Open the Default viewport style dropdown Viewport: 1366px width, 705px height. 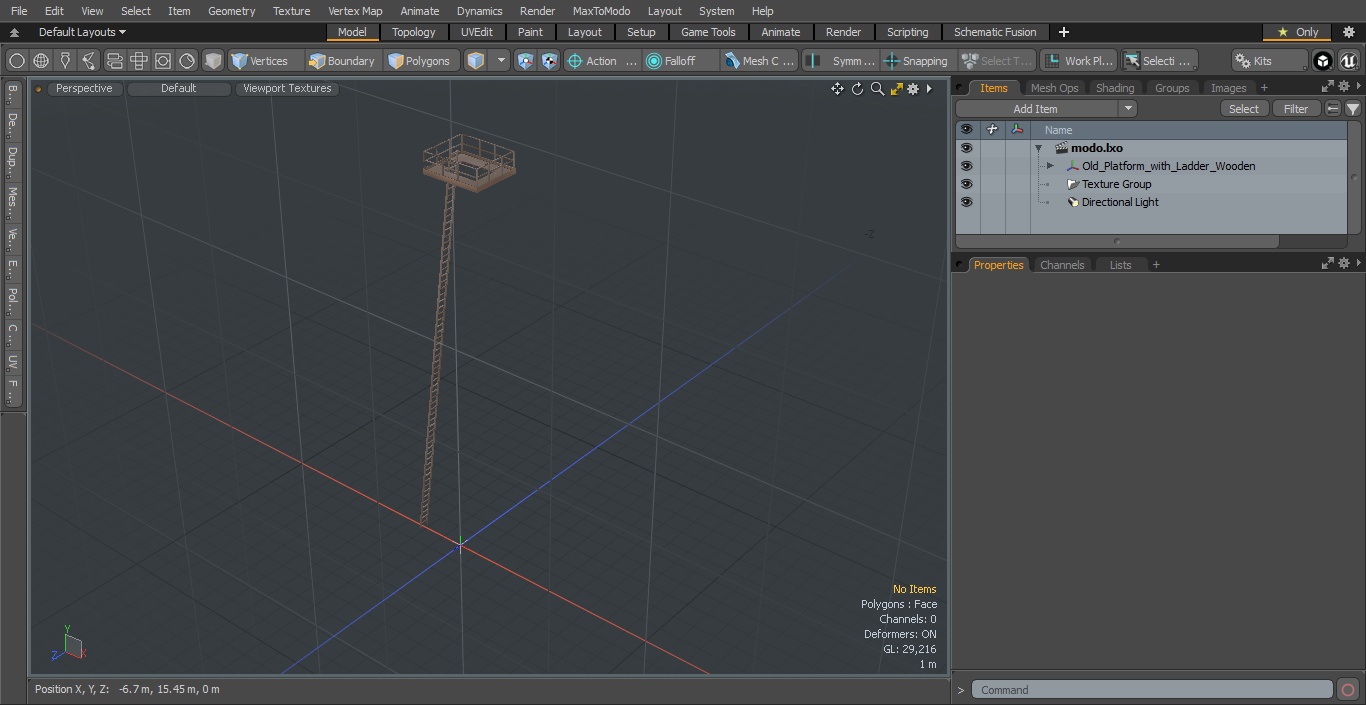[x=178, y=88]
